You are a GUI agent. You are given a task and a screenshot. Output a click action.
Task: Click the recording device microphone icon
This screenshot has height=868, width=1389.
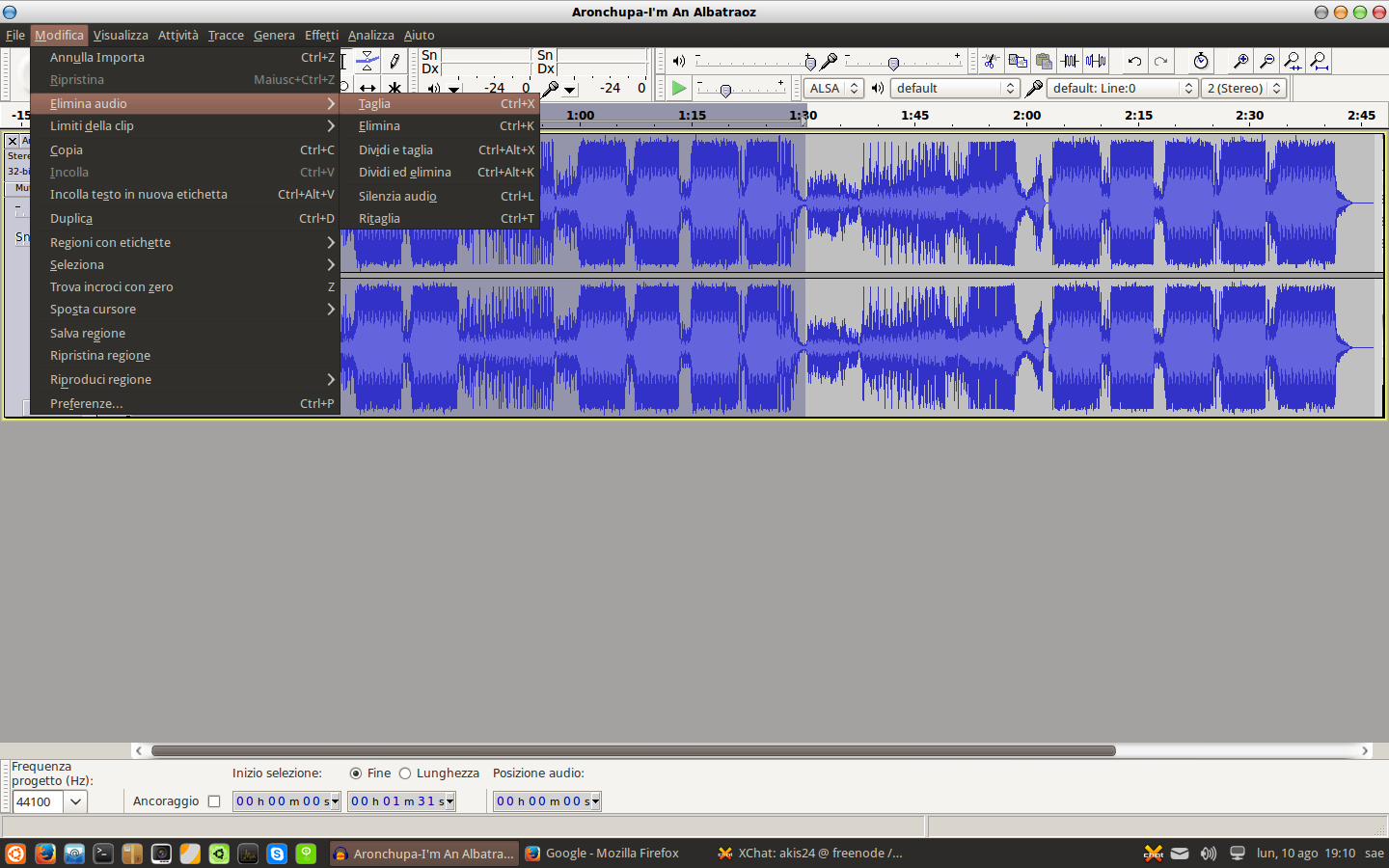point(1033,88)
